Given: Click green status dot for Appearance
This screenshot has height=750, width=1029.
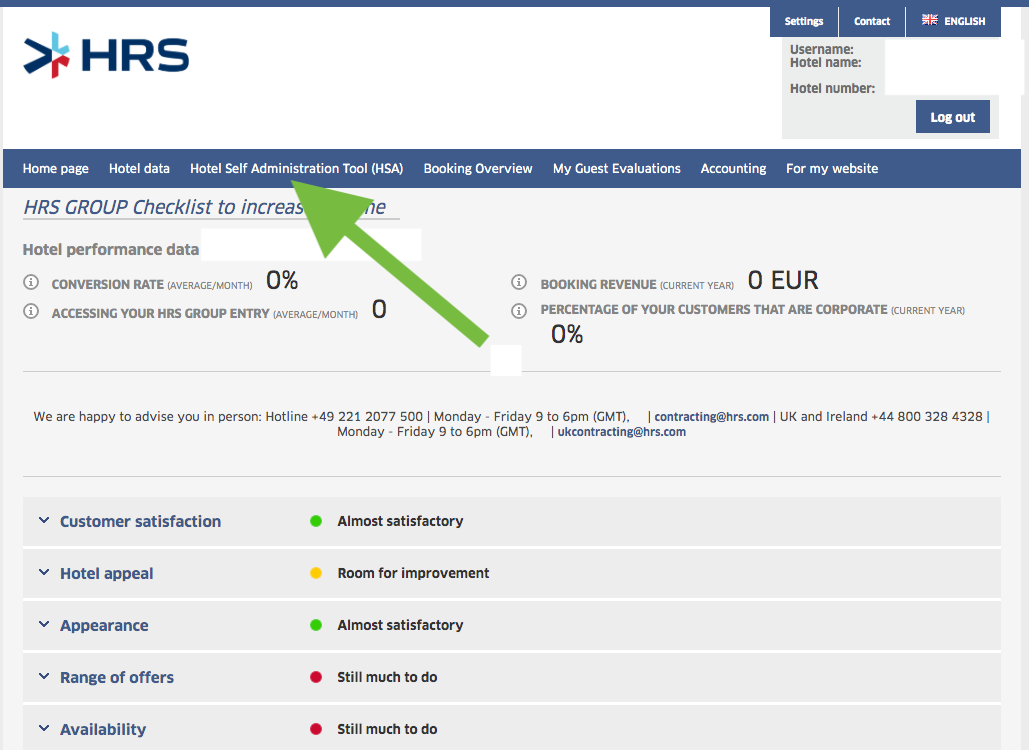Looking at the screenshot, I should (x=316, y=625).
